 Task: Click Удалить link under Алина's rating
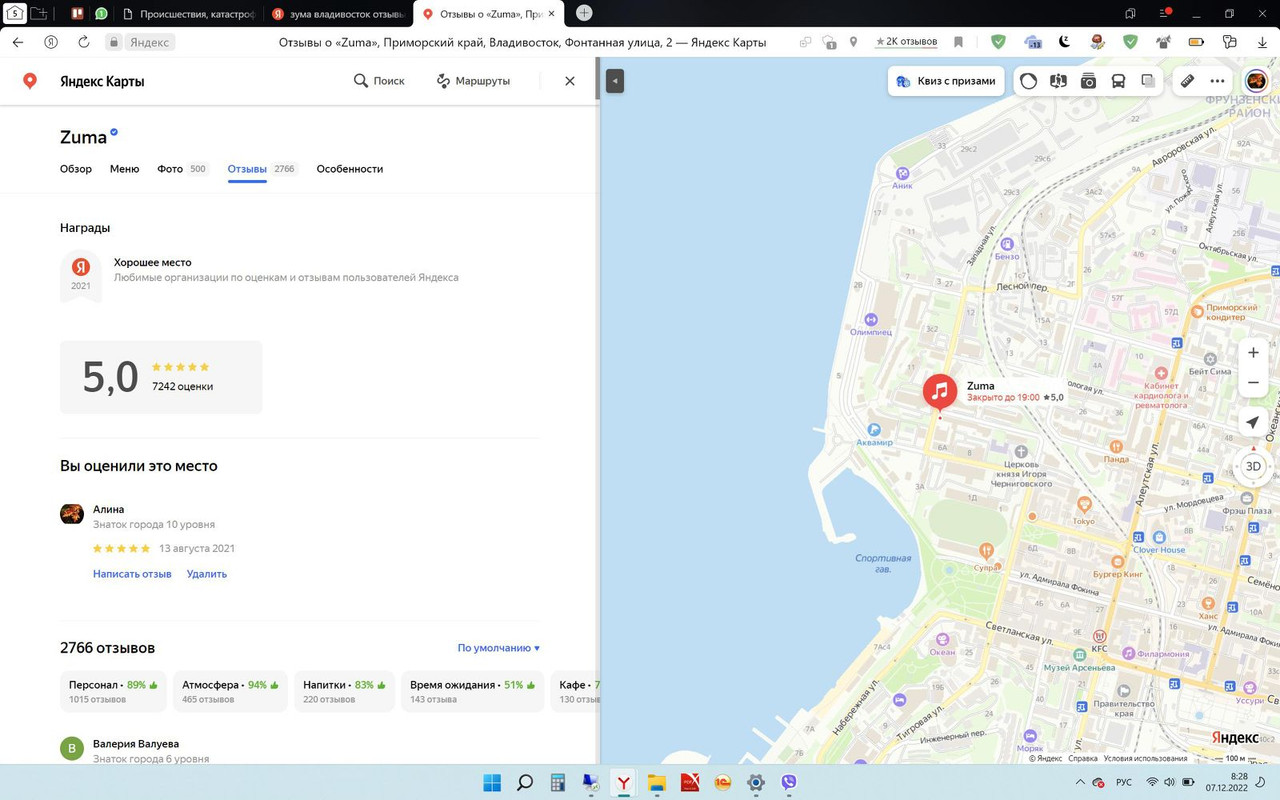[x=207, y=574]
